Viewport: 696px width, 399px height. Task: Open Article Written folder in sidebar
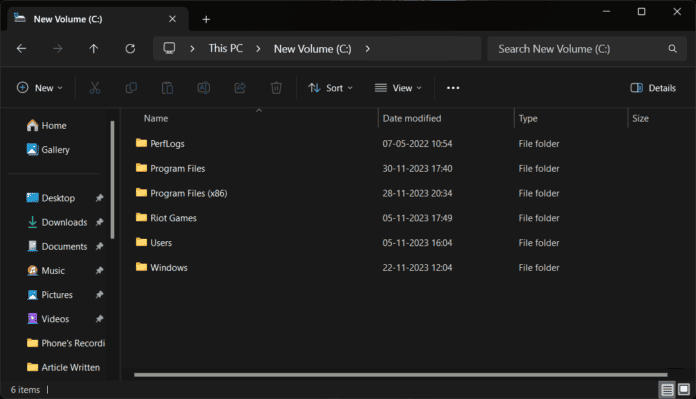(63, 367)
